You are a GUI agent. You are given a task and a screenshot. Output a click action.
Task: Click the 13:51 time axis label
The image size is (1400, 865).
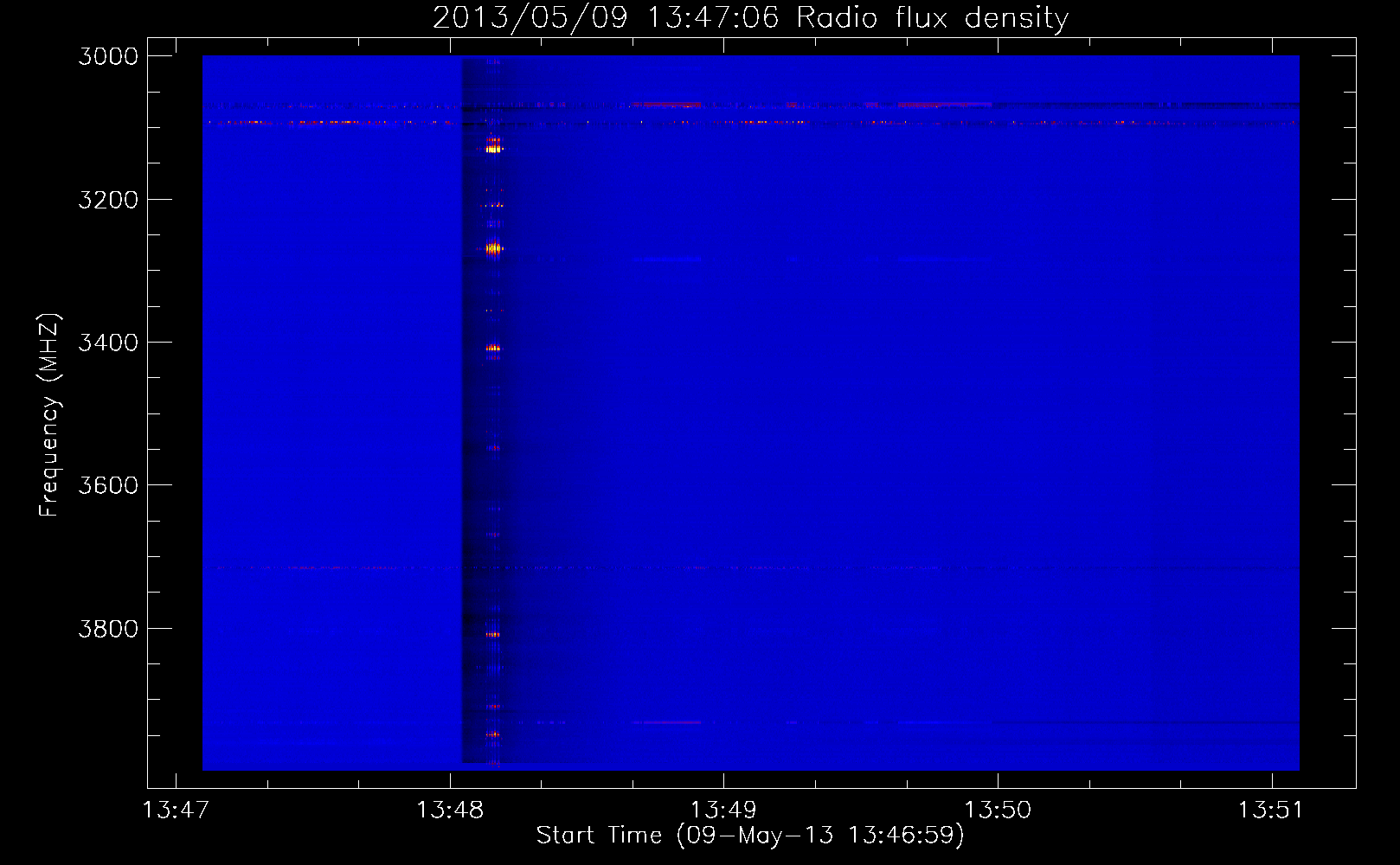point(1271,811)
